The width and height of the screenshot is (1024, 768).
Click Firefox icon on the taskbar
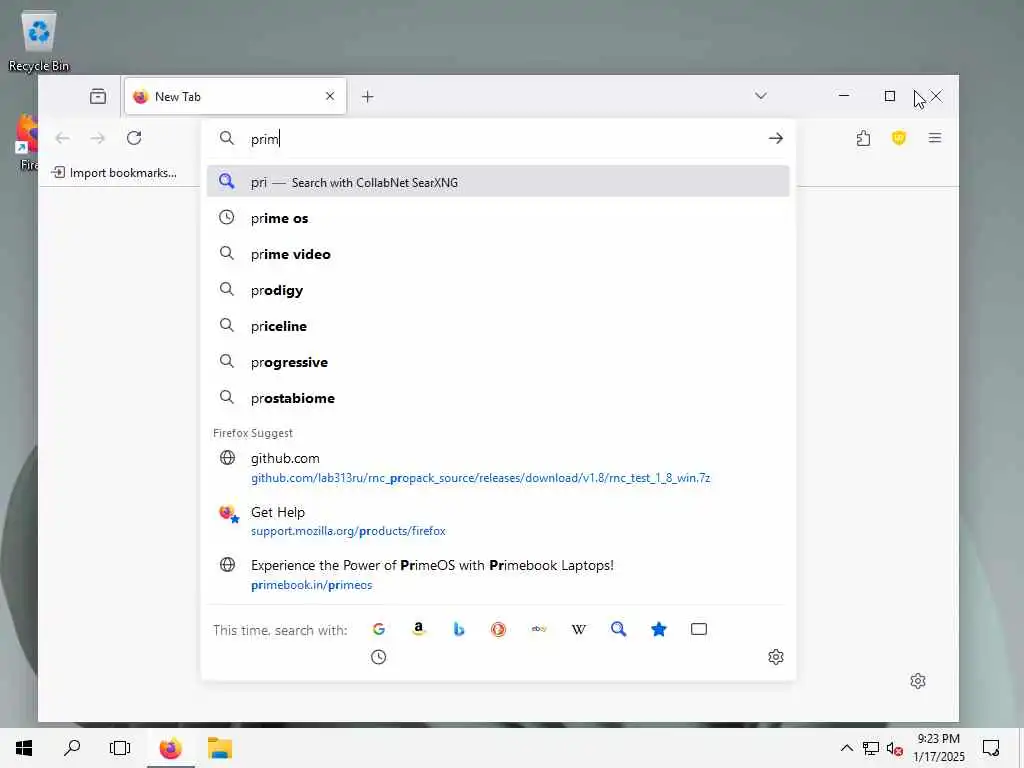[x=170, y=748]
